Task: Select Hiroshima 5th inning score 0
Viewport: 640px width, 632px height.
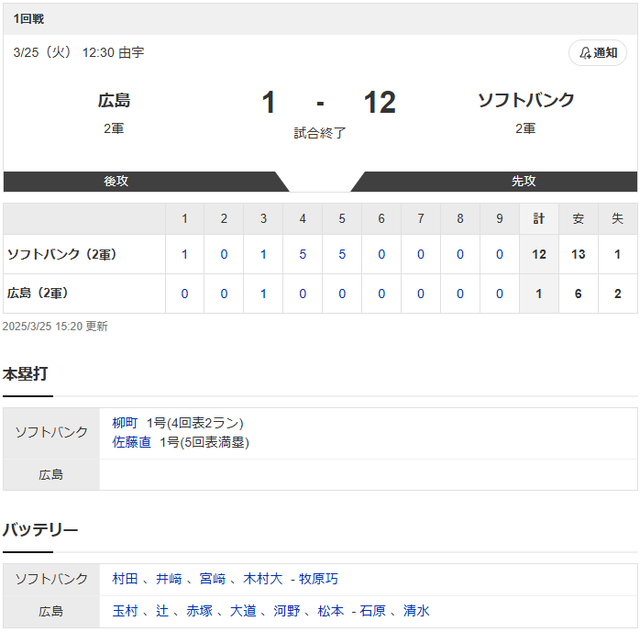Action: (x=342, y=294)
